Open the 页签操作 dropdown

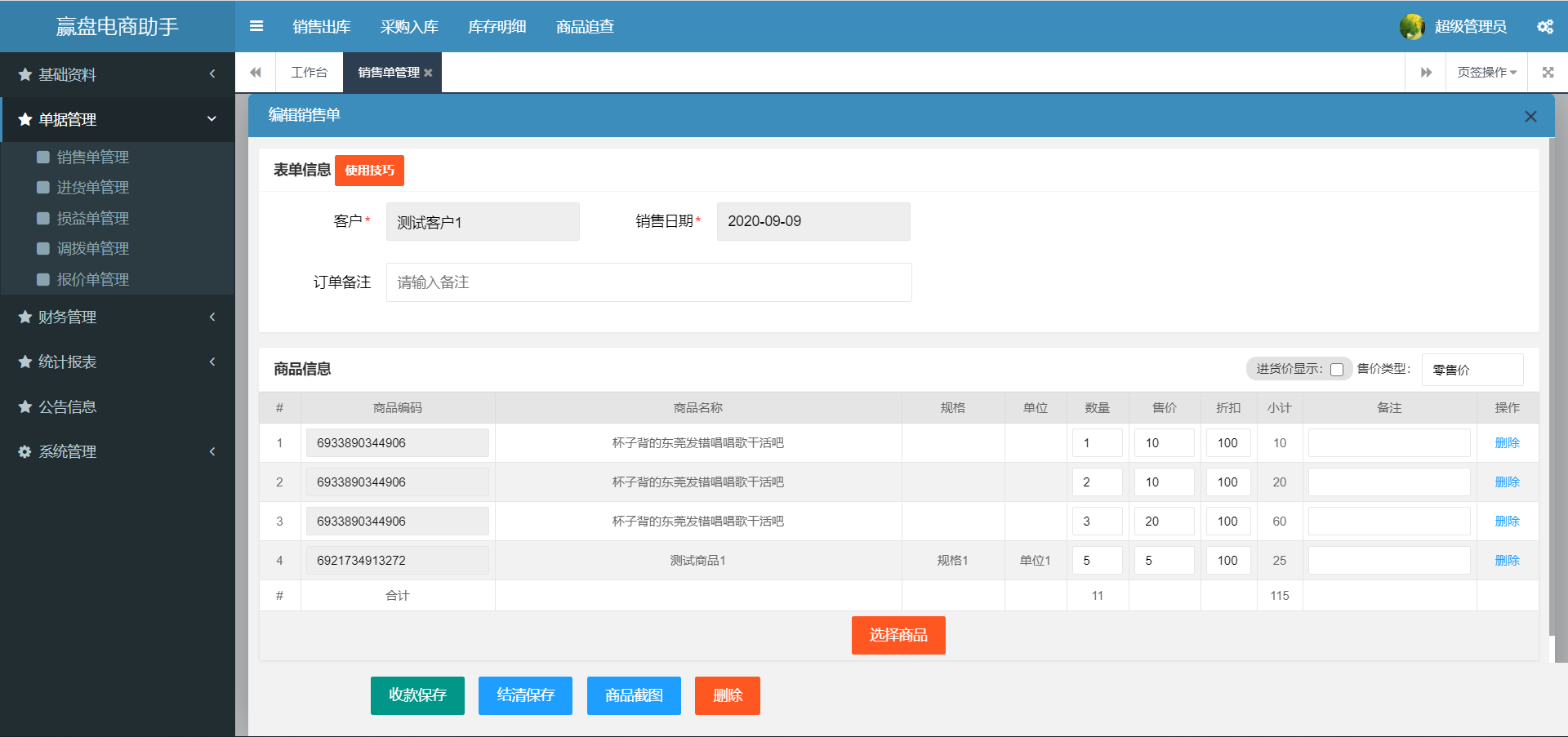1486,73
